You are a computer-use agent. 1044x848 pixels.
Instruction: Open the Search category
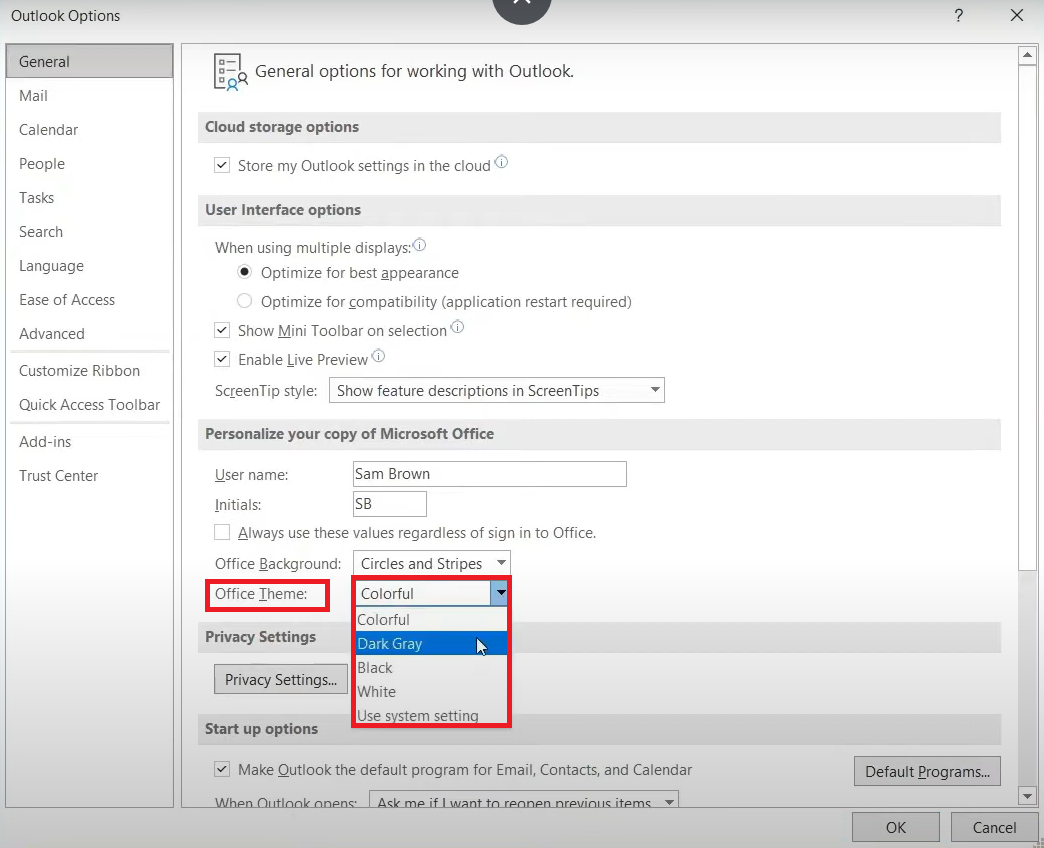(89, 232)
